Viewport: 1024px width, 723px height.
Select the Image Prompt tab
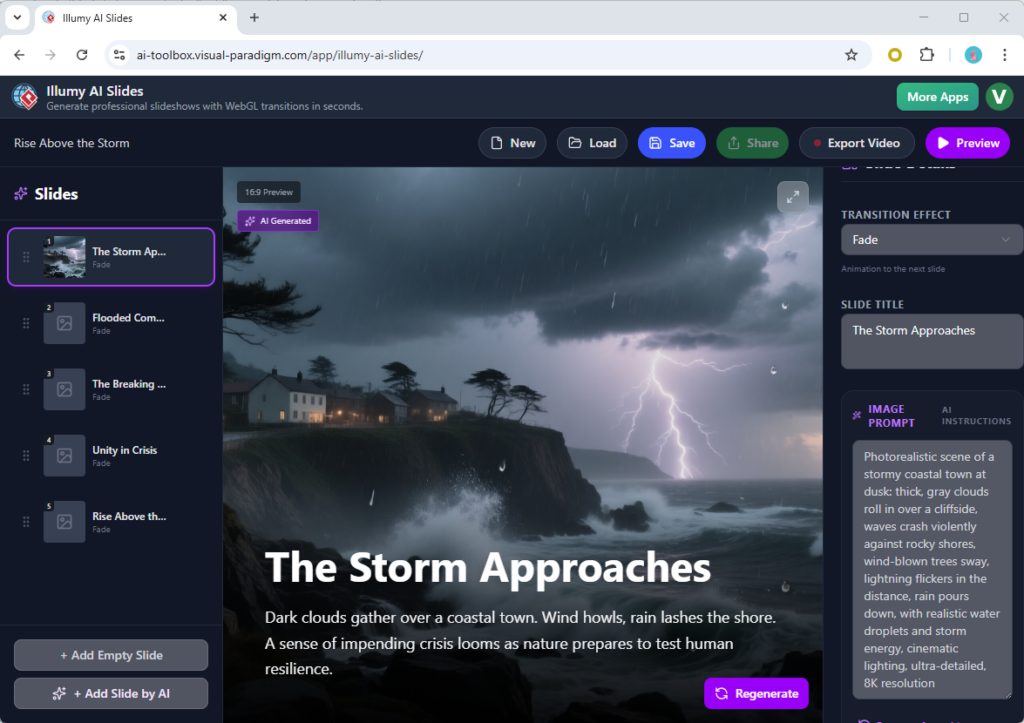(893, 415)
